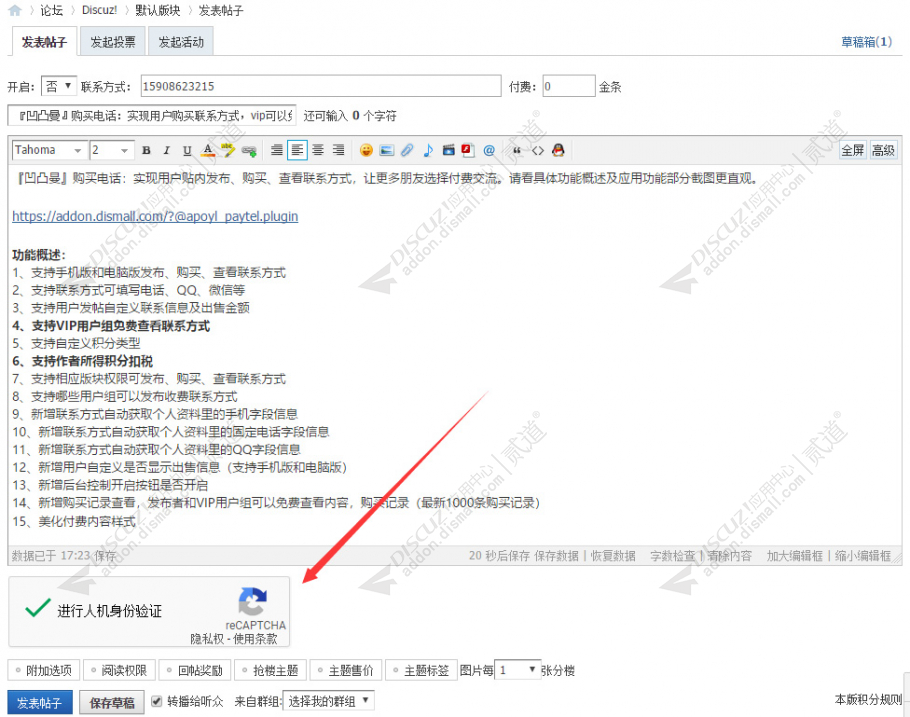910x717 pixels.
Task: Click 恢复数据 in the editor footer
Action: 613,556
